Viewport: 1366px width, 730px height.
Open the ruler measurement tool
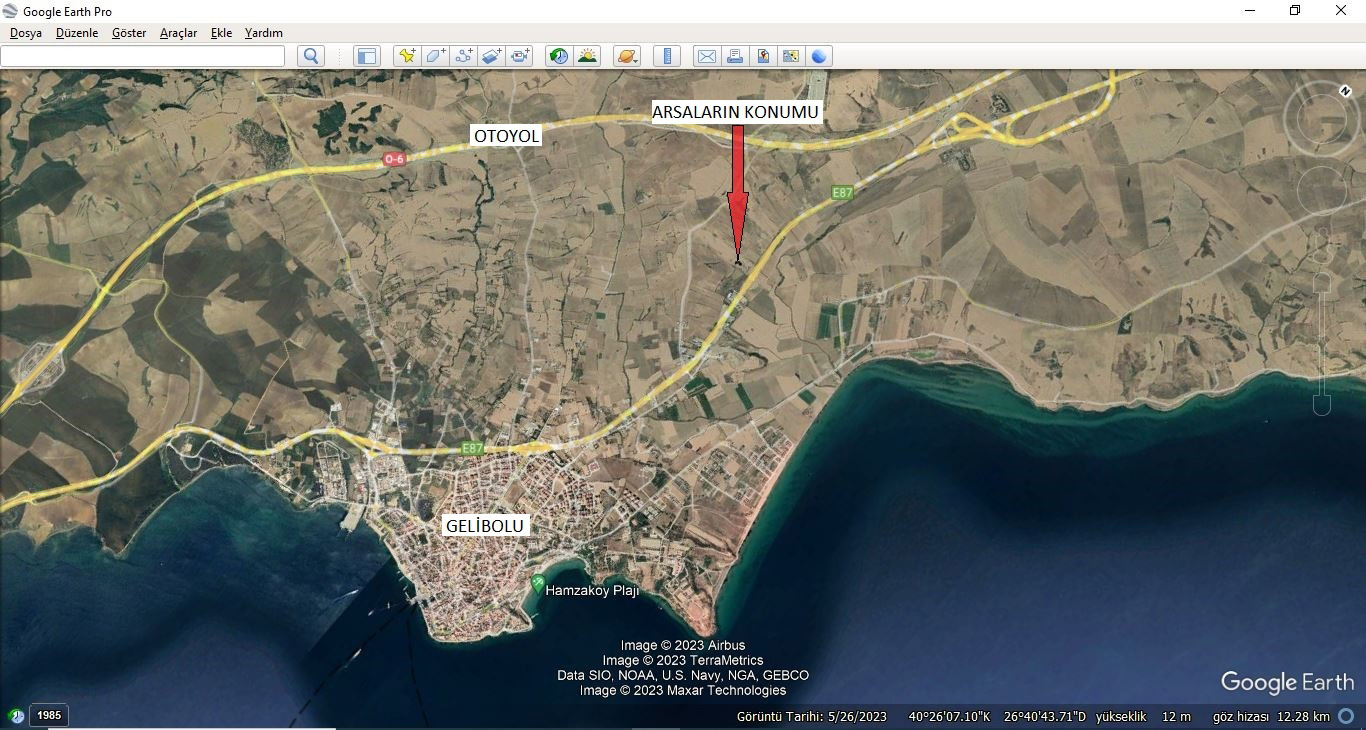tap(667, 56)
